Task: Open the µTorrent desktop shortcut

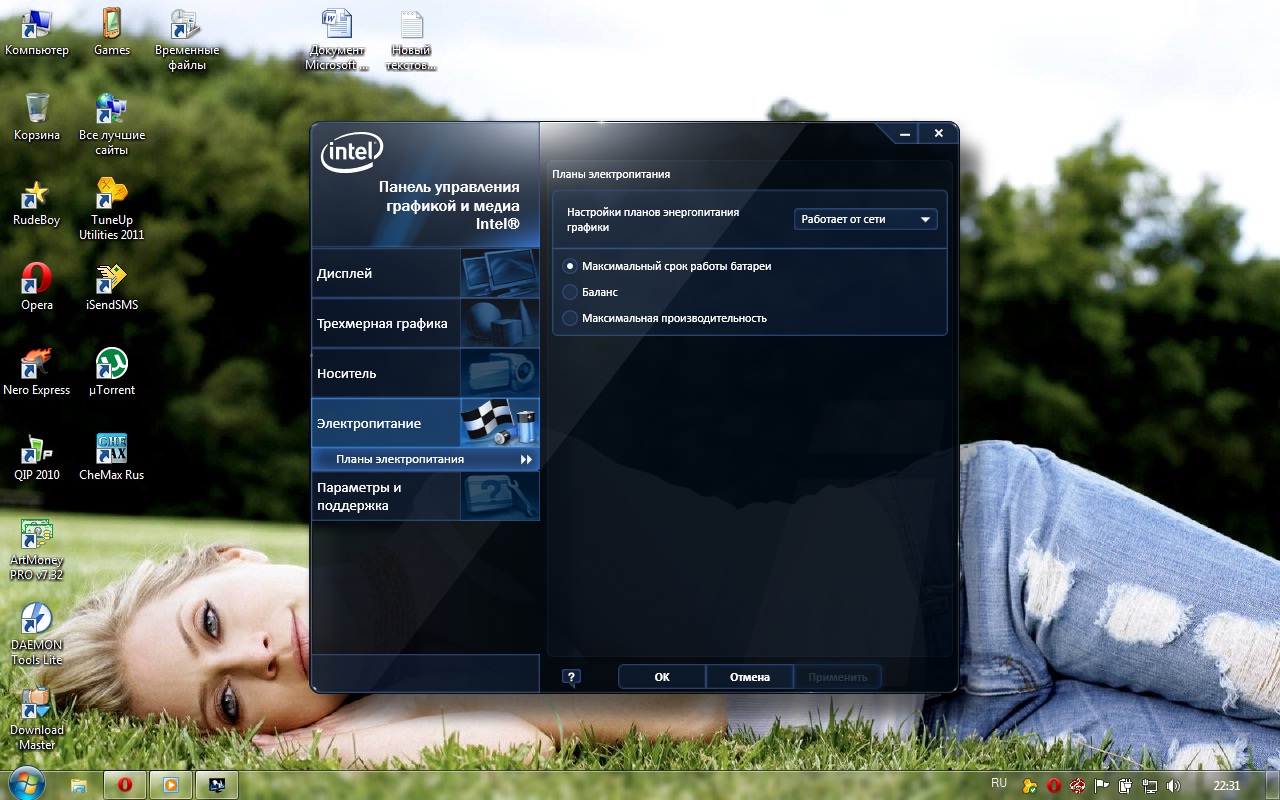Action: tap(111, 364)
